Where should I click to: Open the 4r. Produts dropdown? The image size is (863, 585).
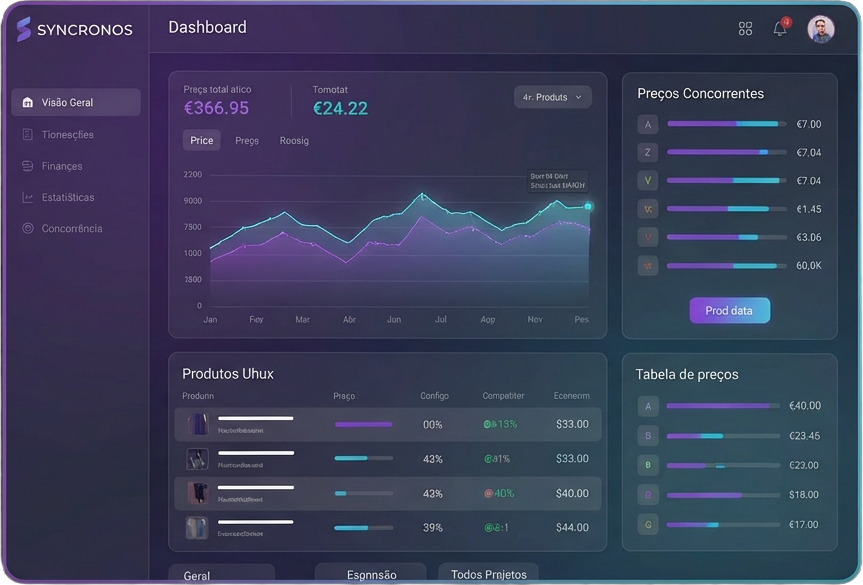[x=552, y=96]
